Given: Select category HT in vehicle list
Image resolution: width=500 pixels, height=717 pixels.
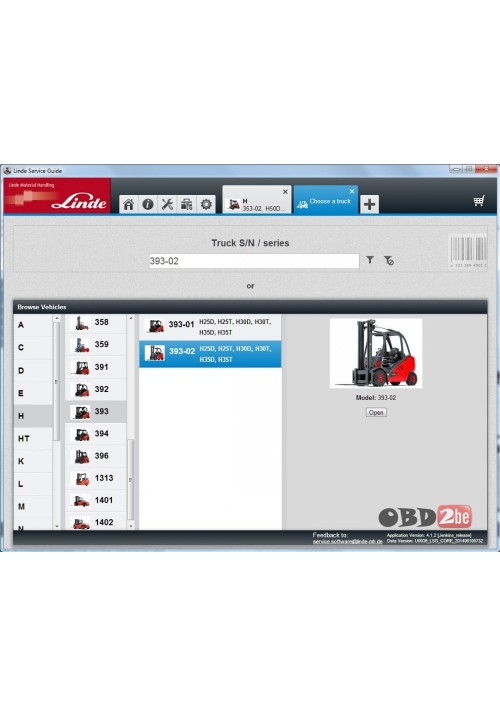Looking at the screenshot, I should [33, 439].
